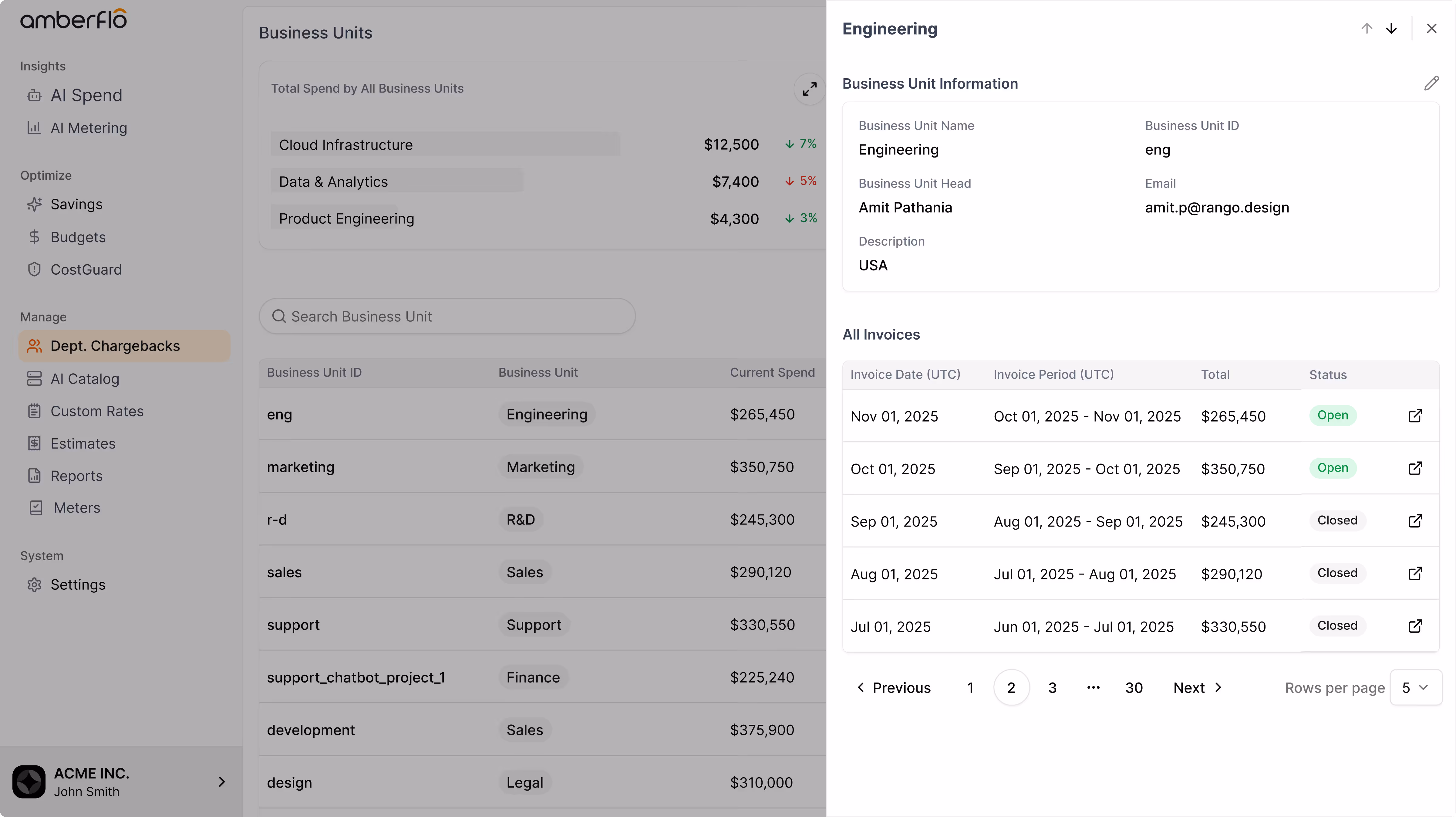Navigate to CostGuard in the sidebar
The image size is (1456, 817).
[x=86, y=270]
